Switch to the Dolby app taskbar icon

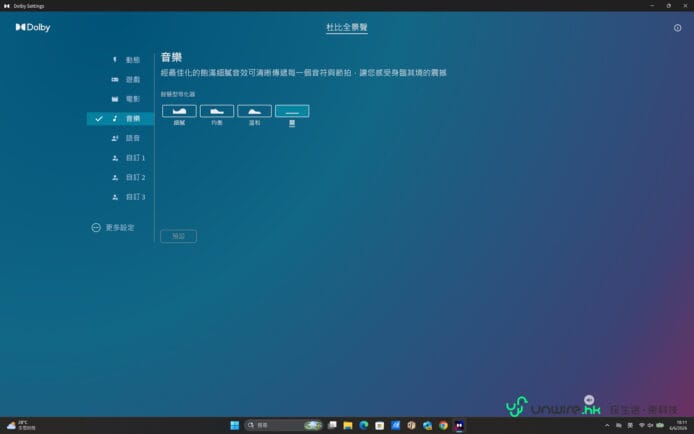pyautogui.click(x=459, y=425)
